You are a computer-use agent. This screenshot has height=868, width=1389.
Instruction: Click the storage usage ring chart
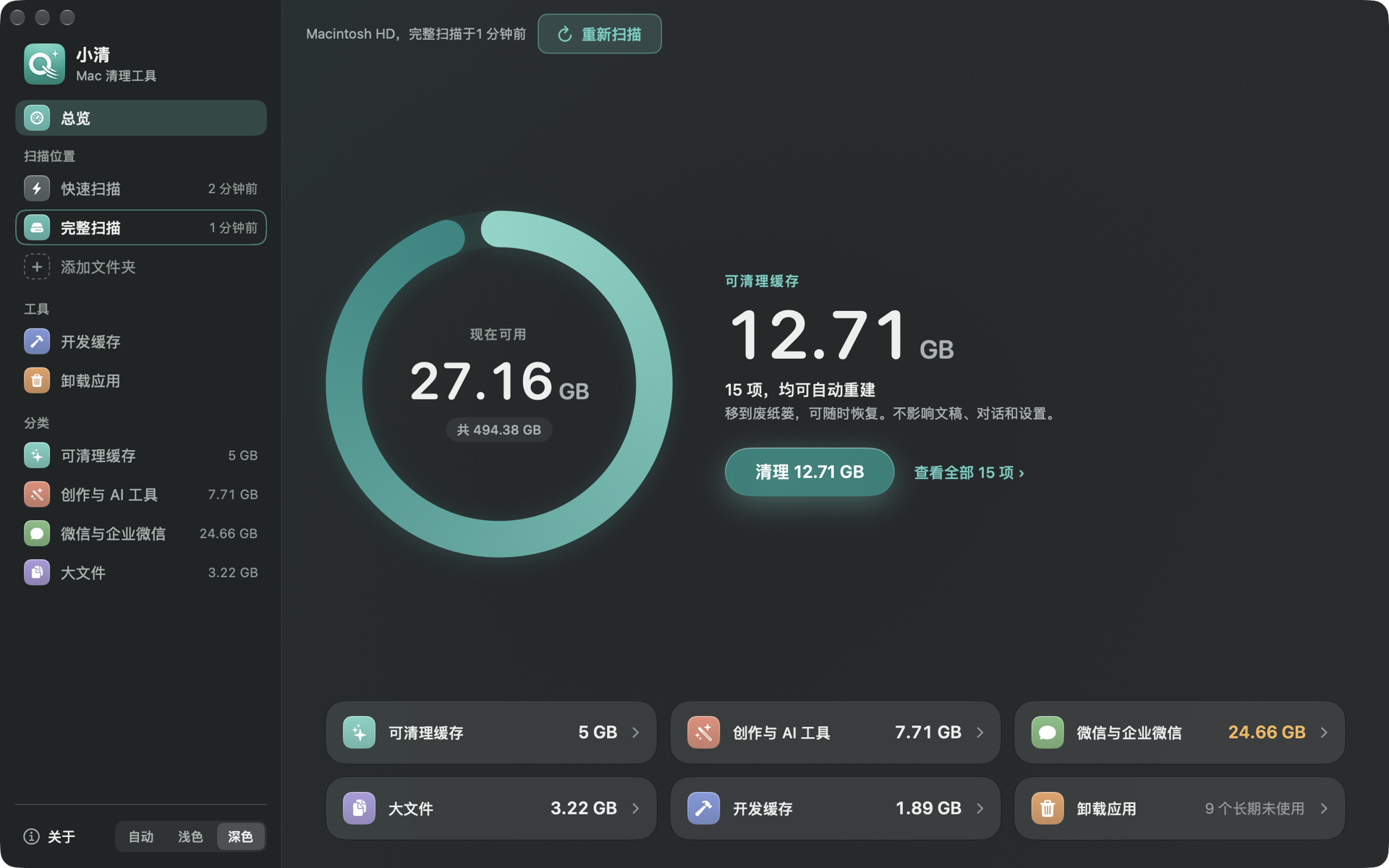coord(499,384)
